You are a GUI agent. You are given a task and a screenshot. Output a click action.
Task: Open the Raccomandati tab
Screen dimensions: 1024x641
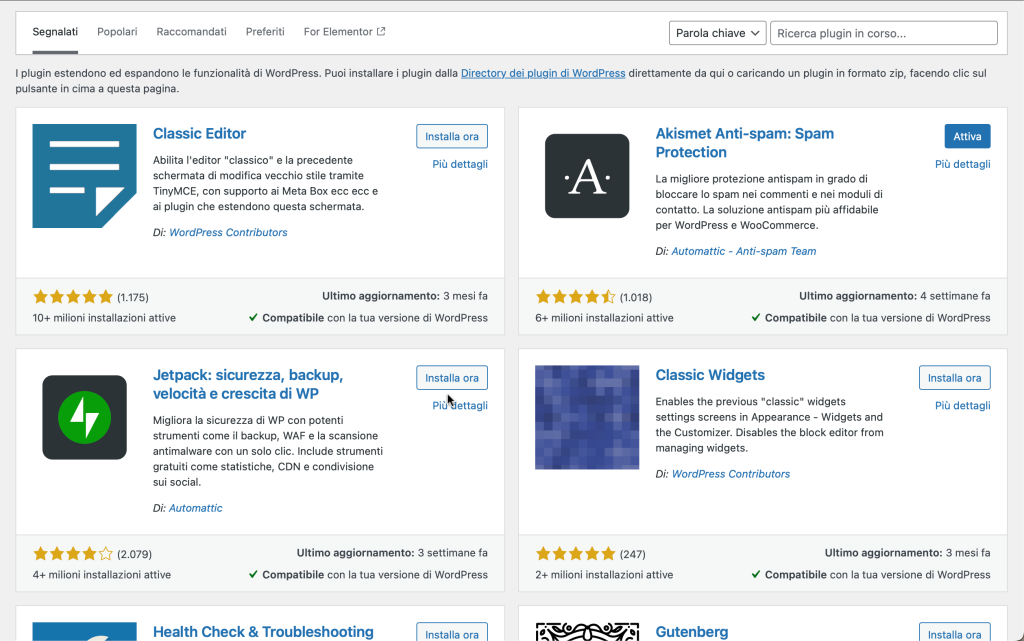coord(191,32)
